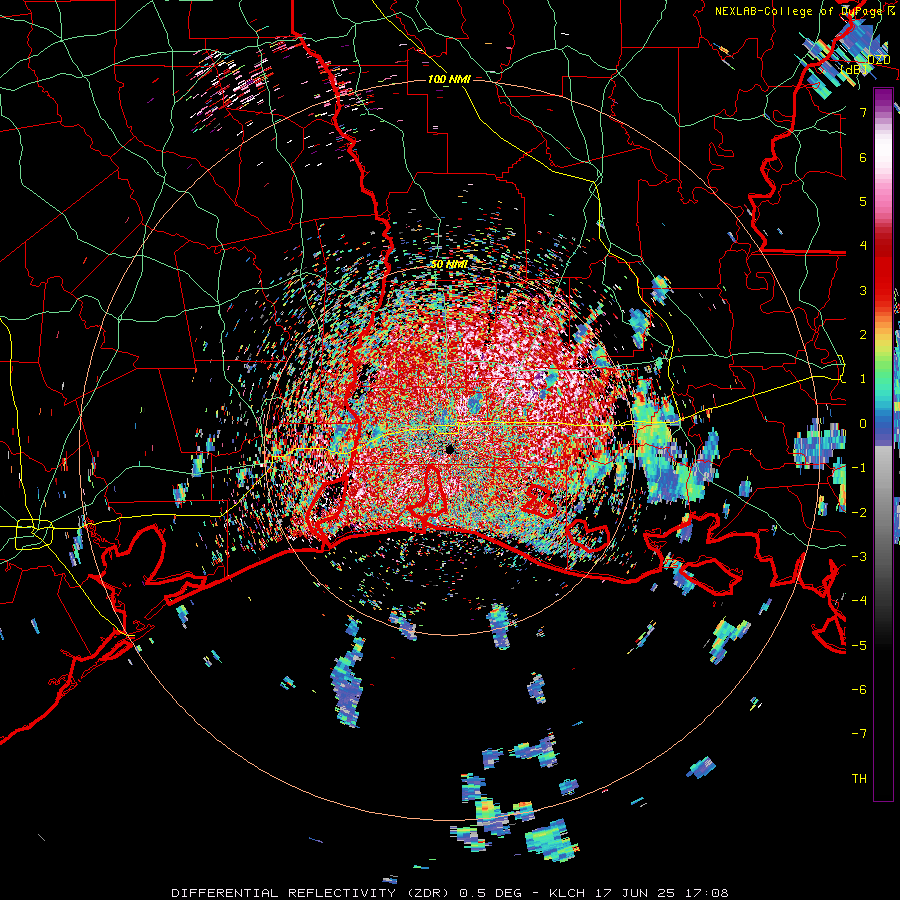The height and width of the screenshot is (900, 900).
Task: Click the 50 NMI range ring label
Action: [449, 265]
